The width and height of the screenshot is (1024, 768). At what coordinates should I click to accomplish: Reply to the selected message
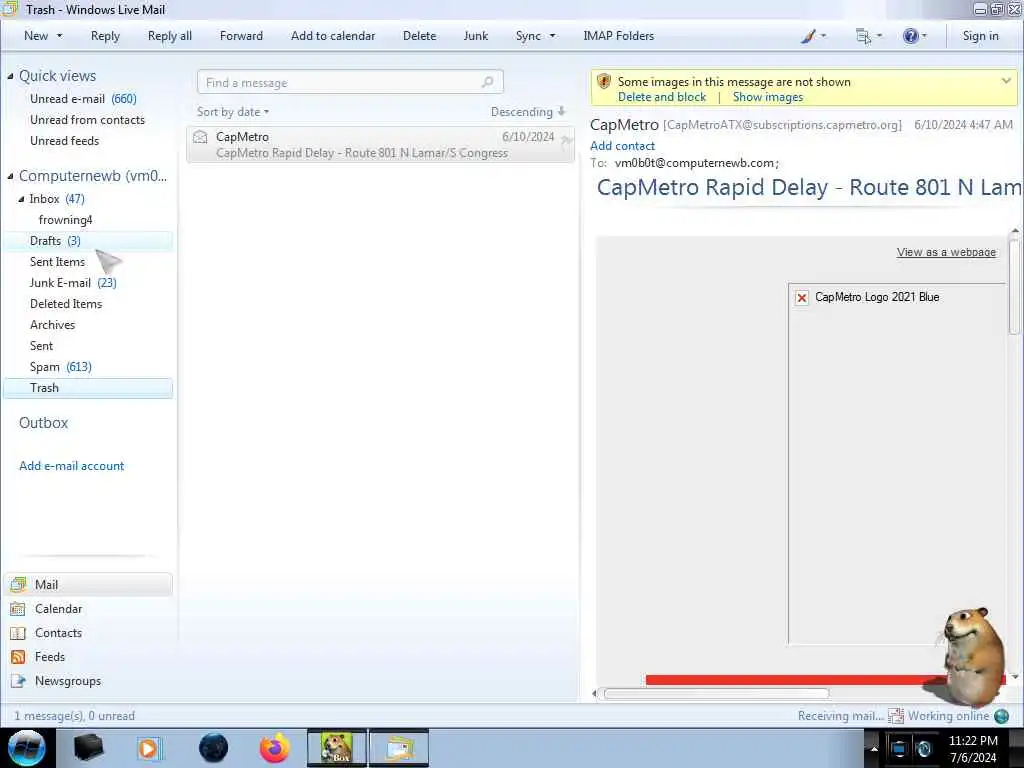(105, 36)
